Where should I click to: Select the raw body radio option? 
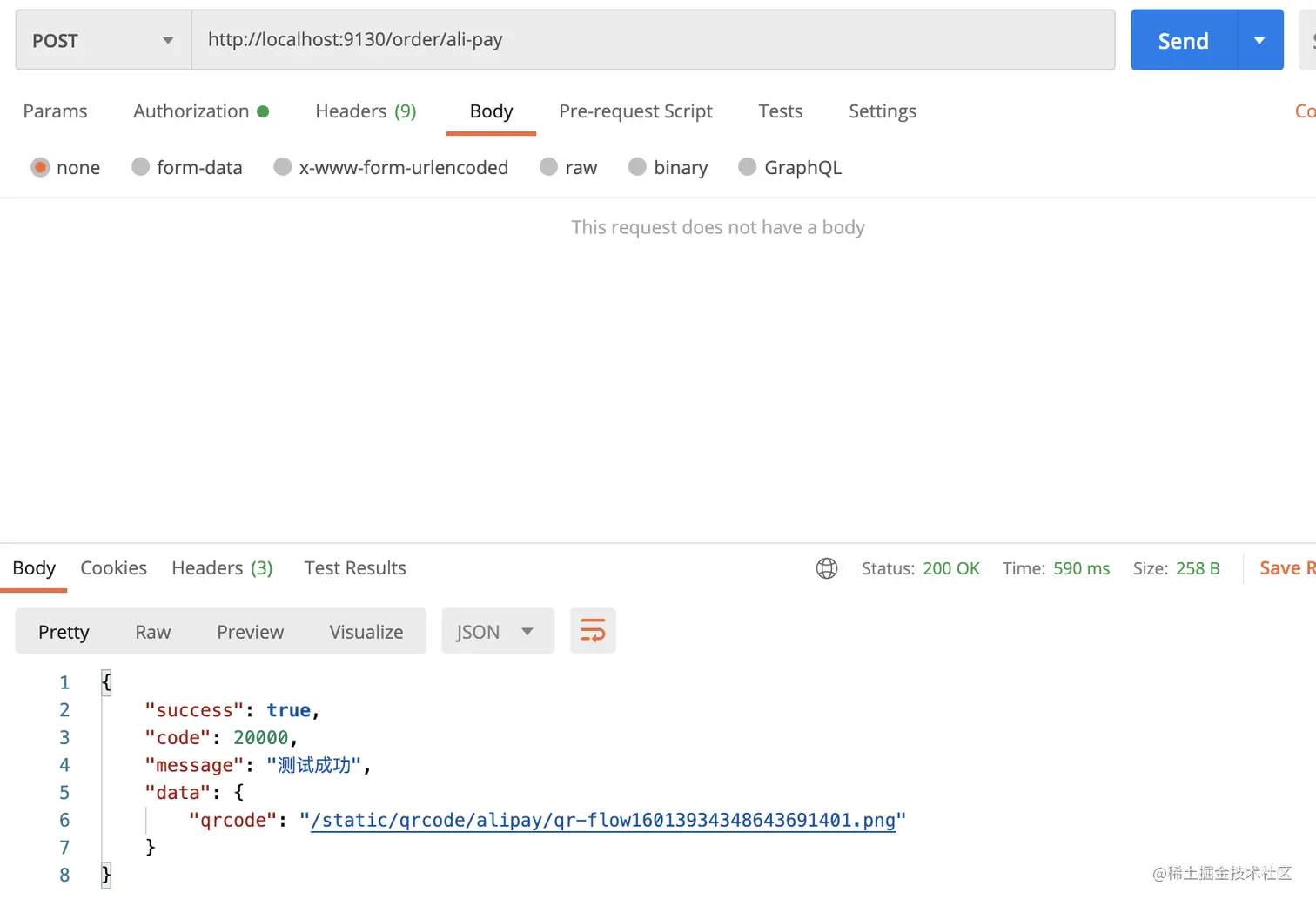[x=548, y=167]
